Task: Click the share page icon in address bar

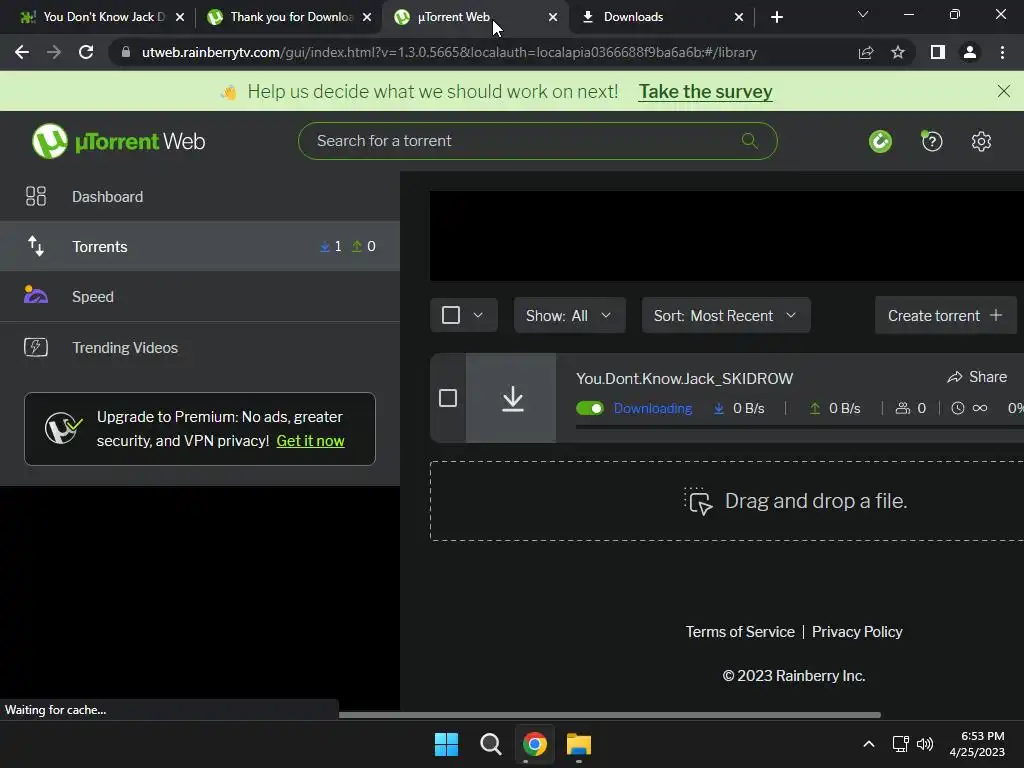Action: 866,52
